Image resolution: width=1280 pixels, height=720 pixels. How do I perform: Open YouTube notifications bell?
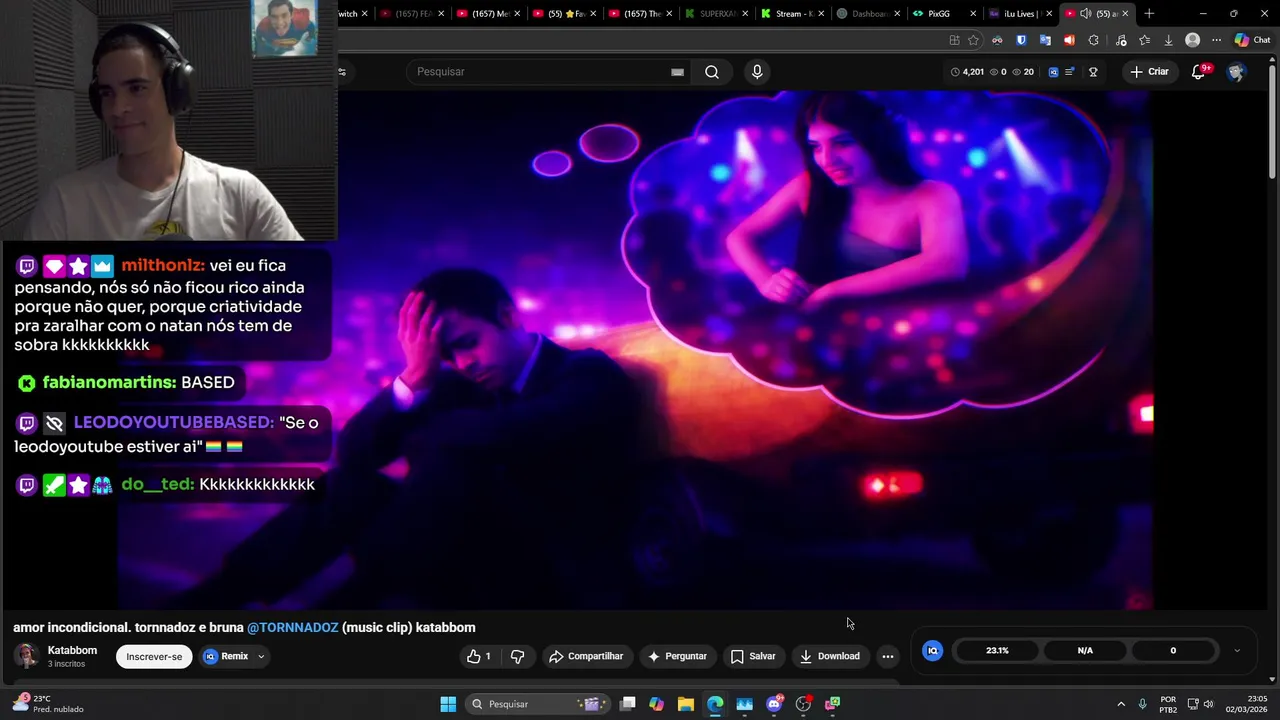[x=1198, y=72]
